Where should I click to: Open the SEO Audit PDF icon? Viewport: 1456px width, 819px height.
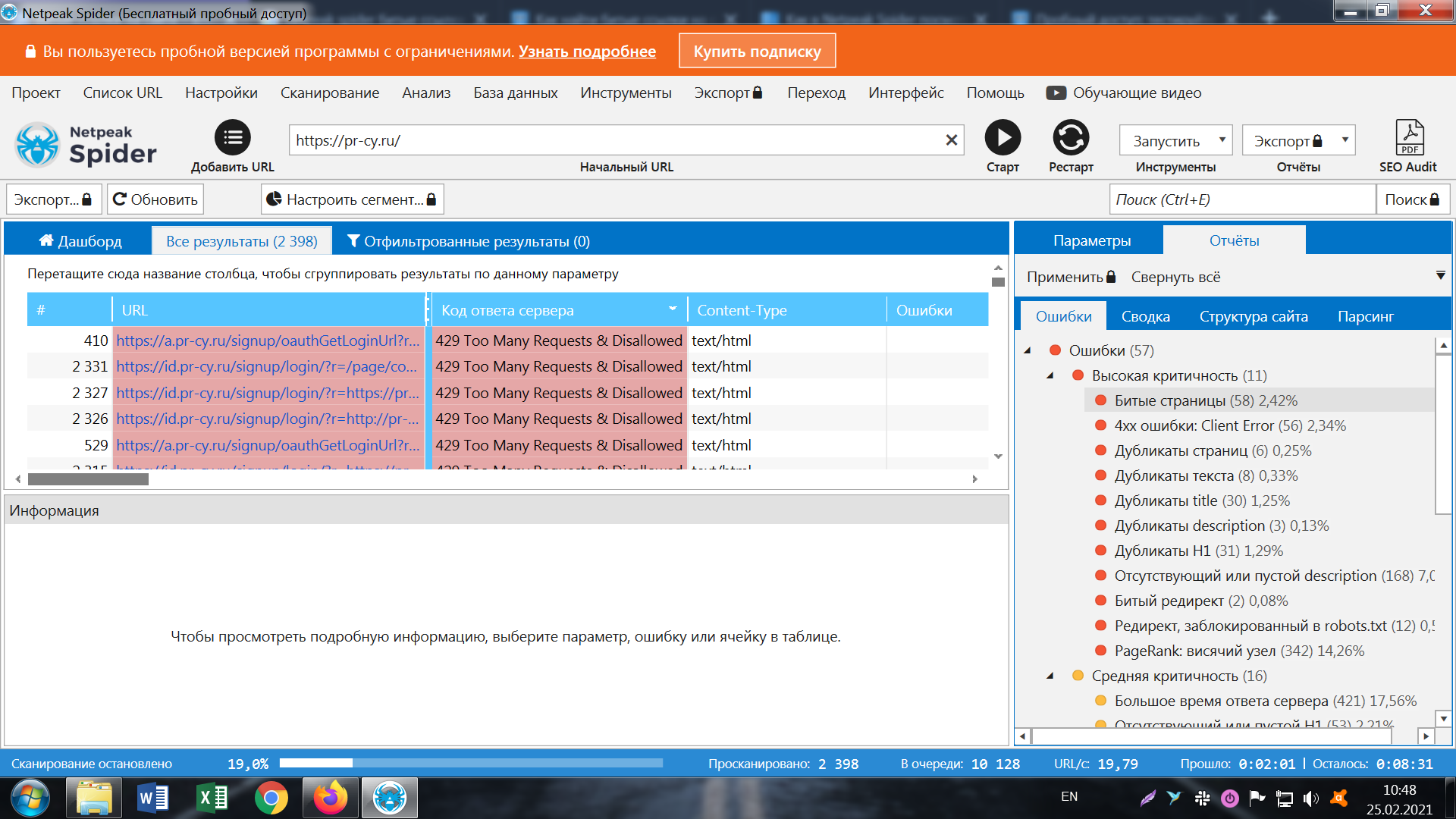1409,139
